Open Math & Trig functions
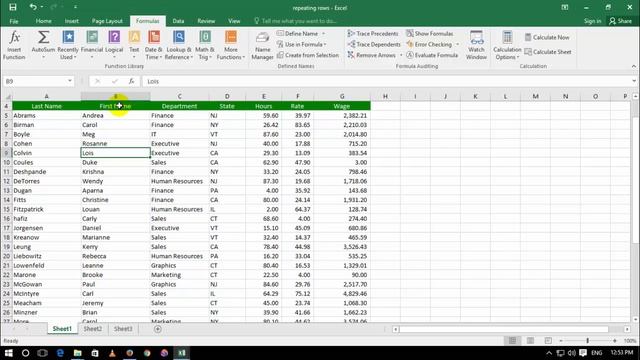 coord(204,45)
